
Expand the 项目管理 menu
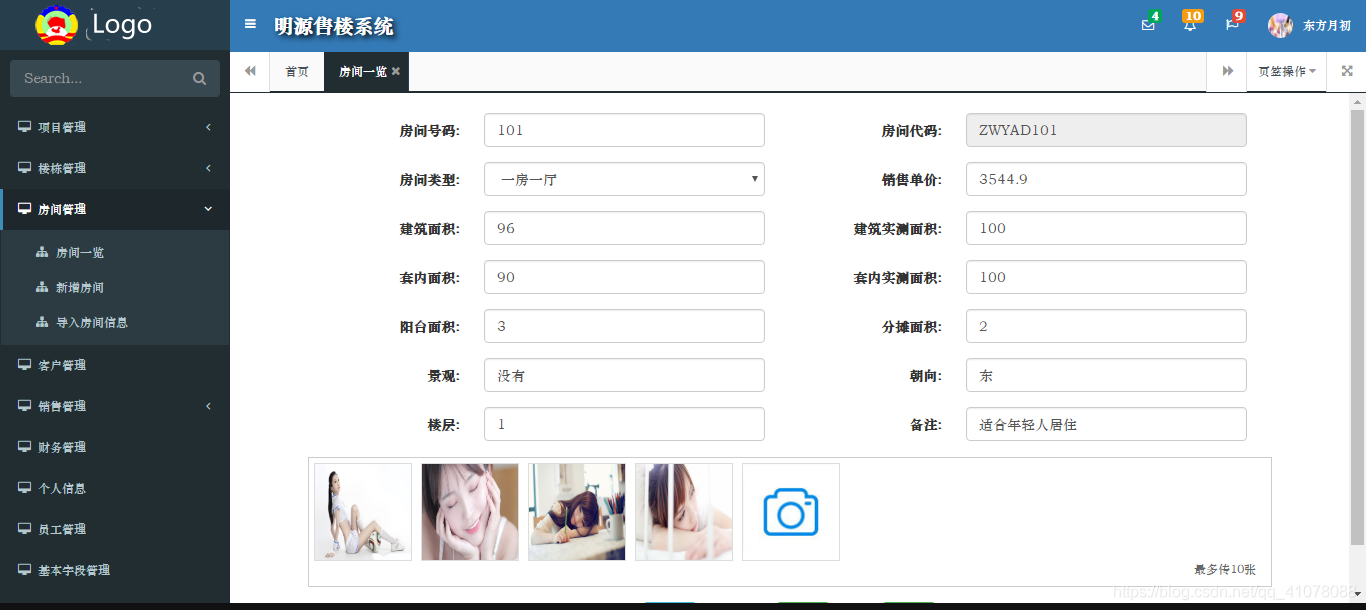(115, 127)
